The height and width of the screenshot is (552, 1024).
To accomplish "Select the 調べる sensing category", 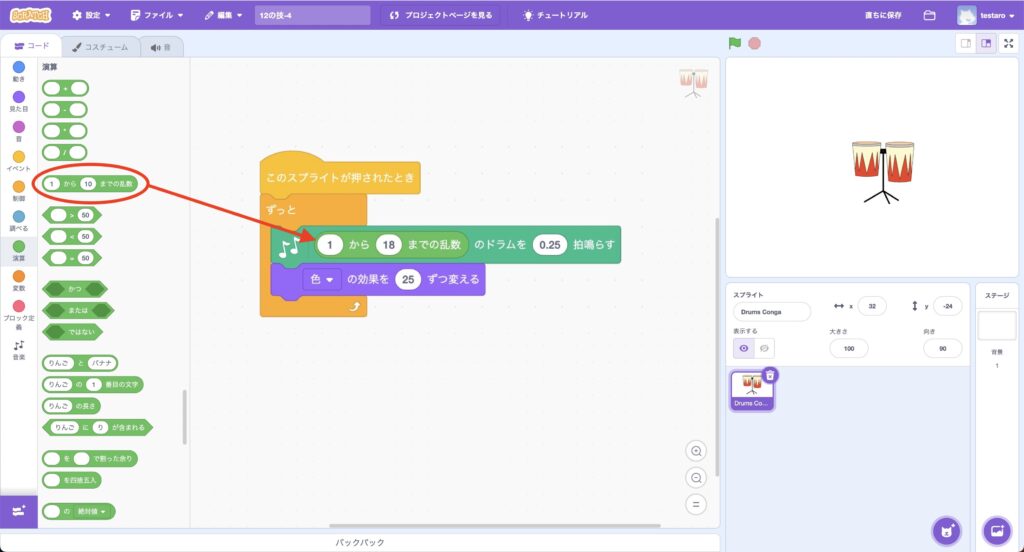I will coord(19,221).
